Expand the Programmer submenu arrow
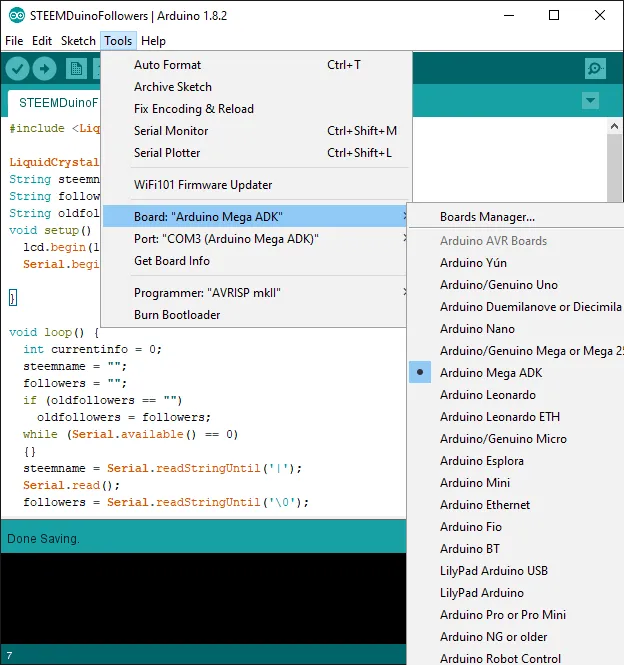The height and width of the screenshot is (665, 624). click(405, 292)
